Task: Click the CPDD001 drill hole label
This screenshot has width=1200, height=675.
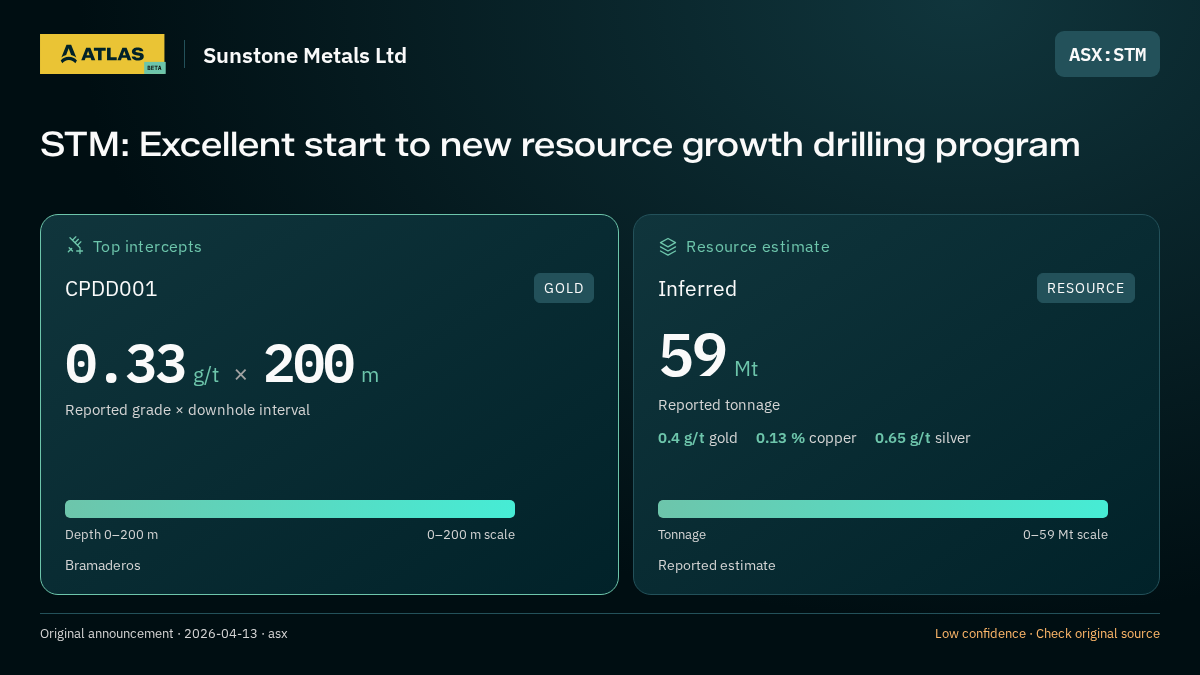Action: [x=111, y=289]
